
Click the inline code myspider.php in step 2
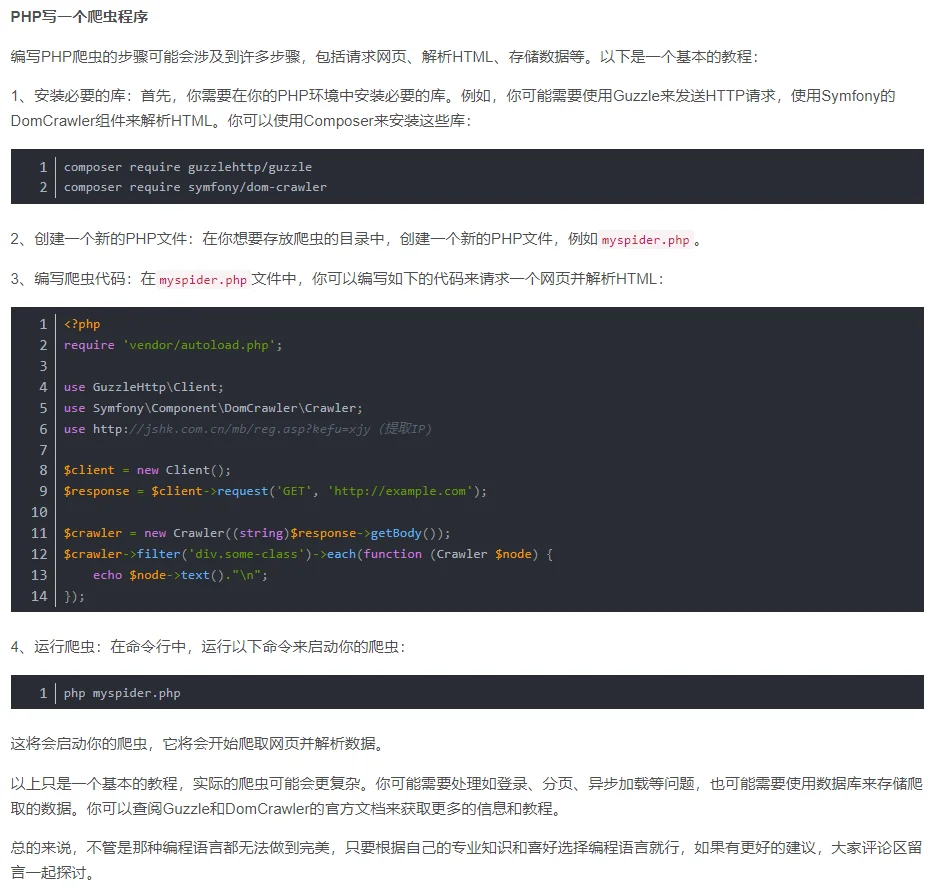click(x=647, y=240)
